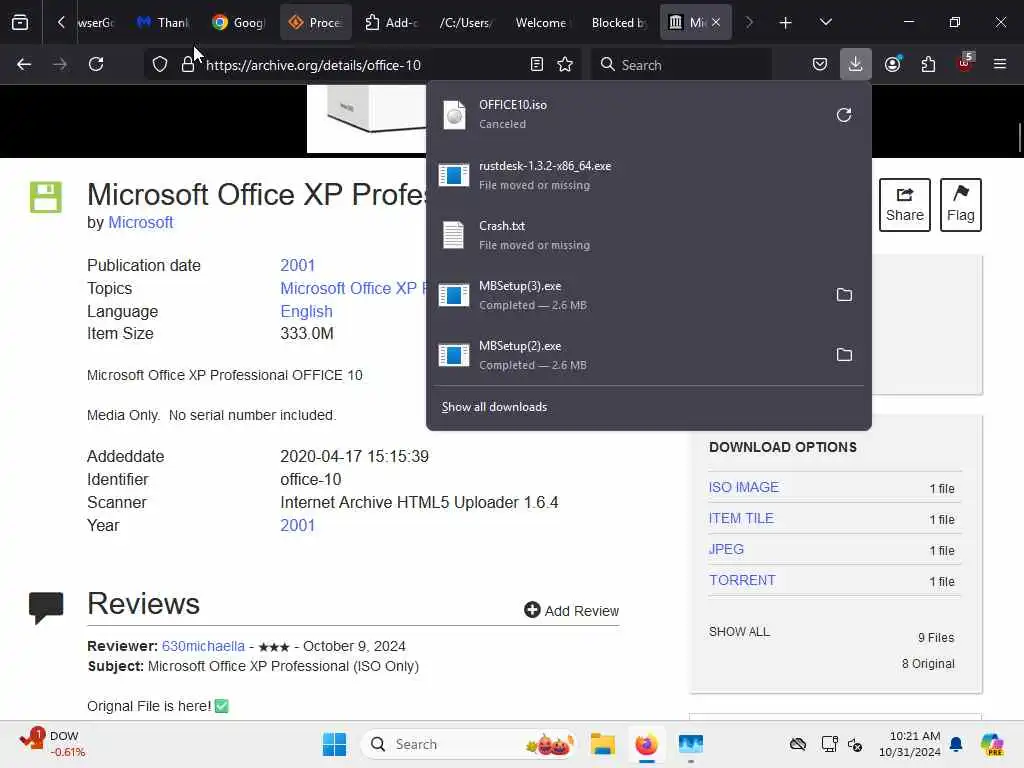Show MBSetup(3).exe in folder
Viewport: 1024px width, 768px height.
point(844,295)
